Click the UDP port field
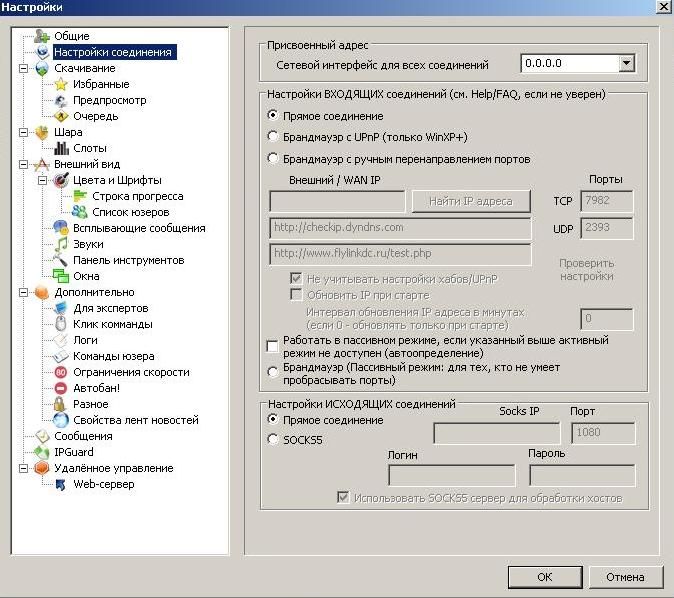The width and height of the screenshot is (674, 598). [607, 227]
